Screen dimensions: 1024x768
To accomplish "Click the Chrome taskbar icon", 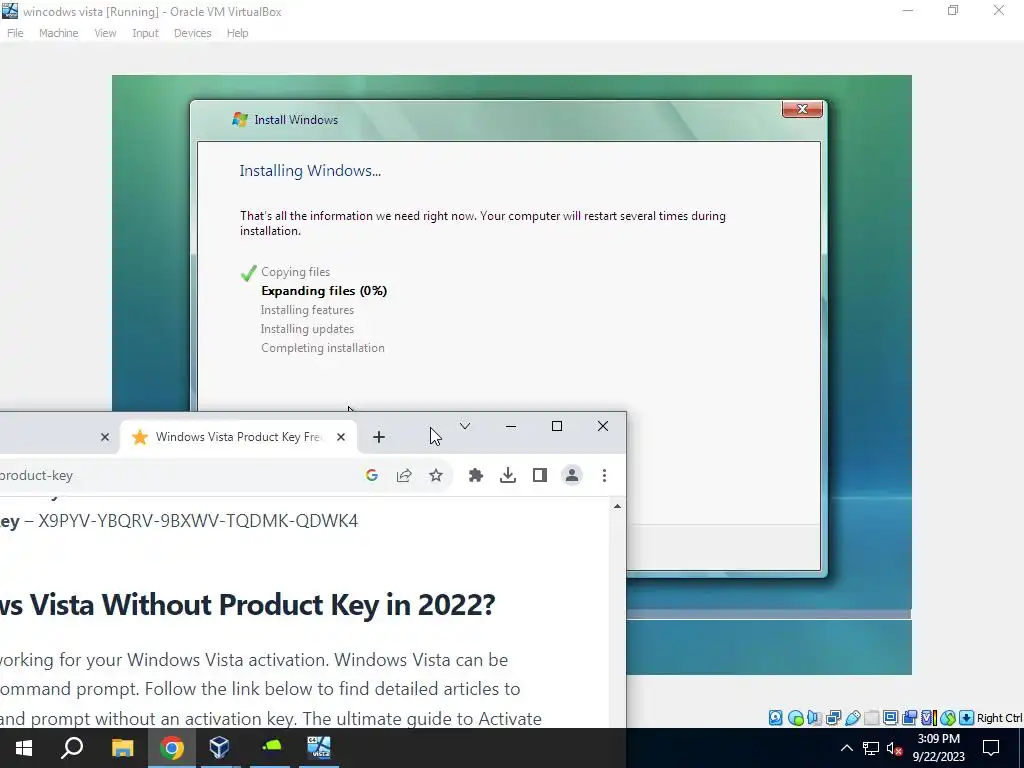I will pyautogui.click(x=172, y=748).
